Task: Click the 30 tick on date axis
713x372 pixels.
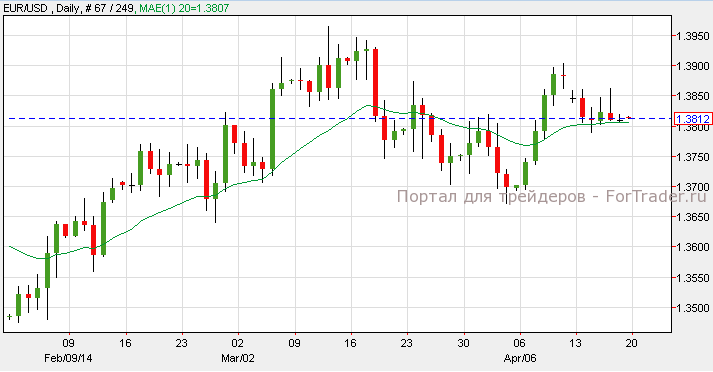Action: coord(463,343)
